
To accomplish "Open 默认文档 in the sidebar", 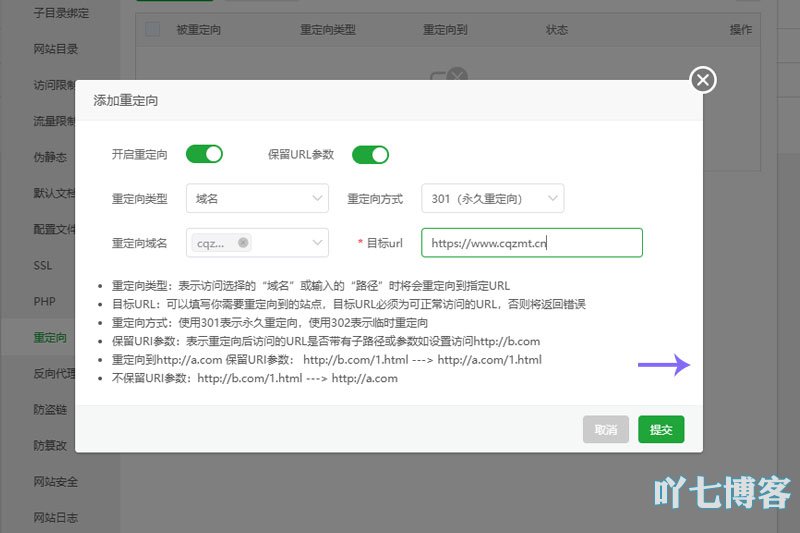I will tap(54, 193).
